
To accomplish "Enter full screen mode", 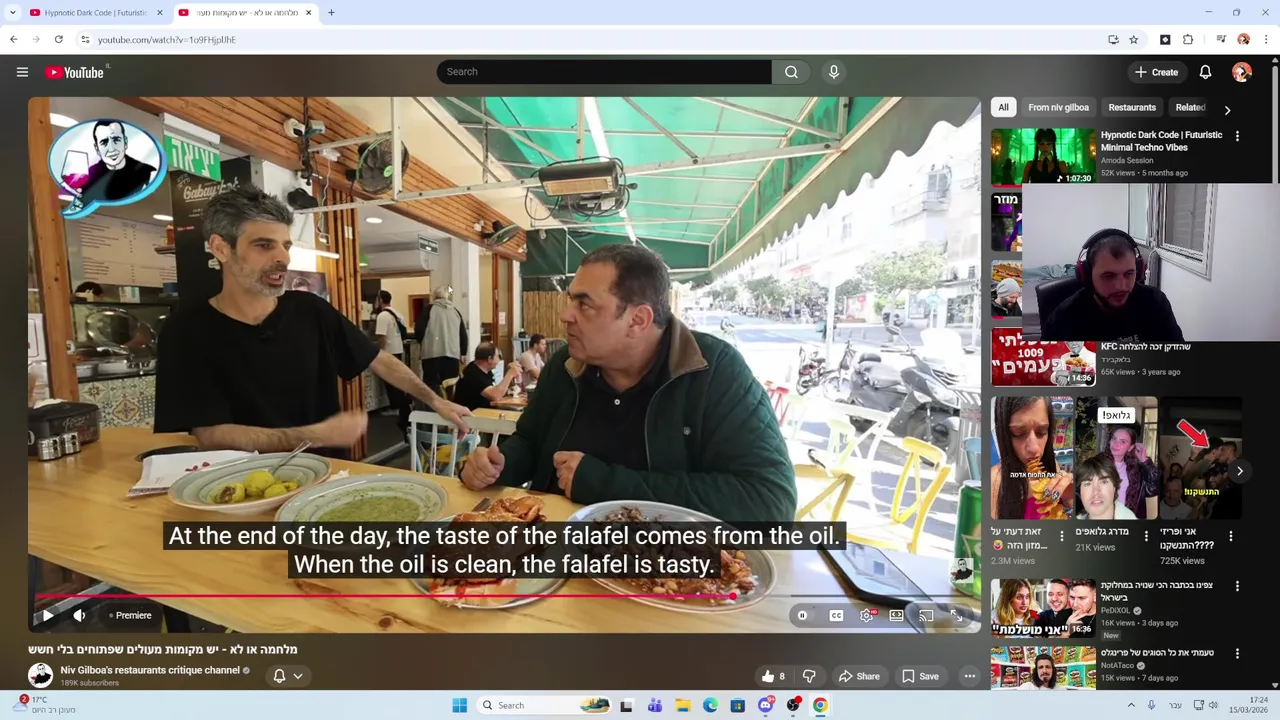I will point(956,615).
